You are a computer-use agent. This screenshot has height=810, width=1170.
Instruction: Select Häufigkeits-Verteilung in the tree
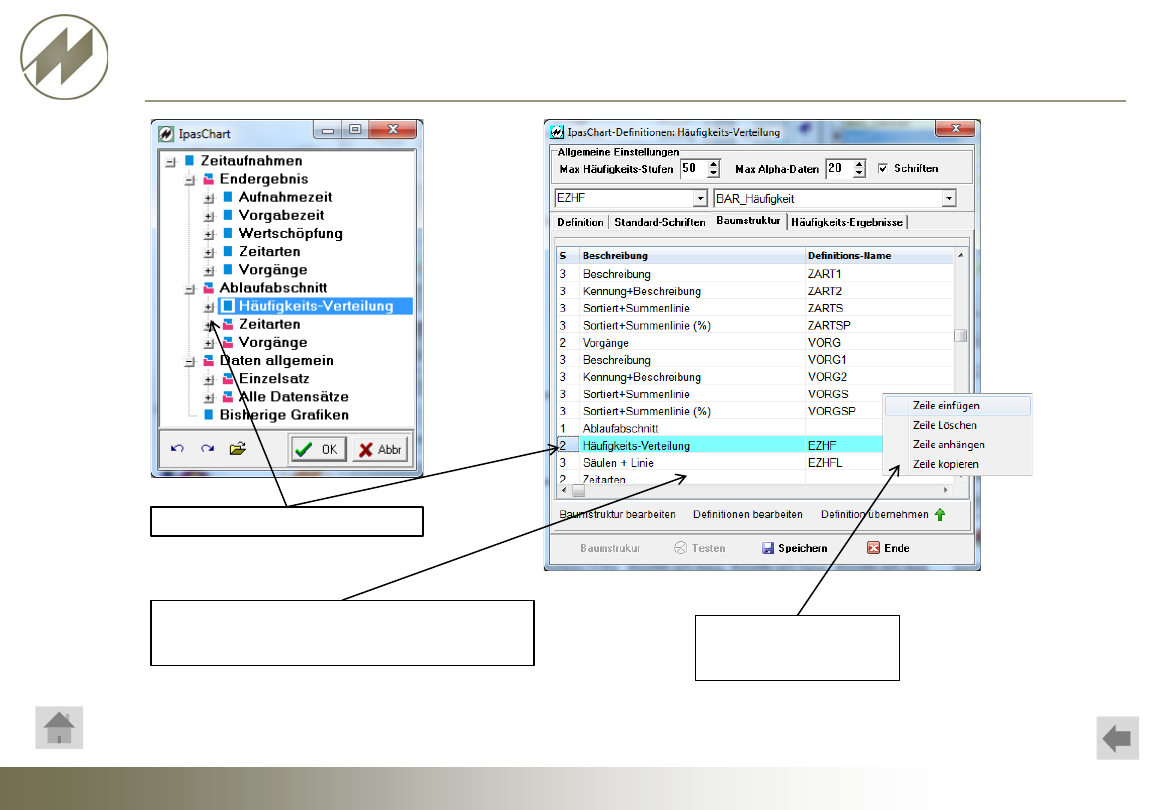click(x=316, y=306)
